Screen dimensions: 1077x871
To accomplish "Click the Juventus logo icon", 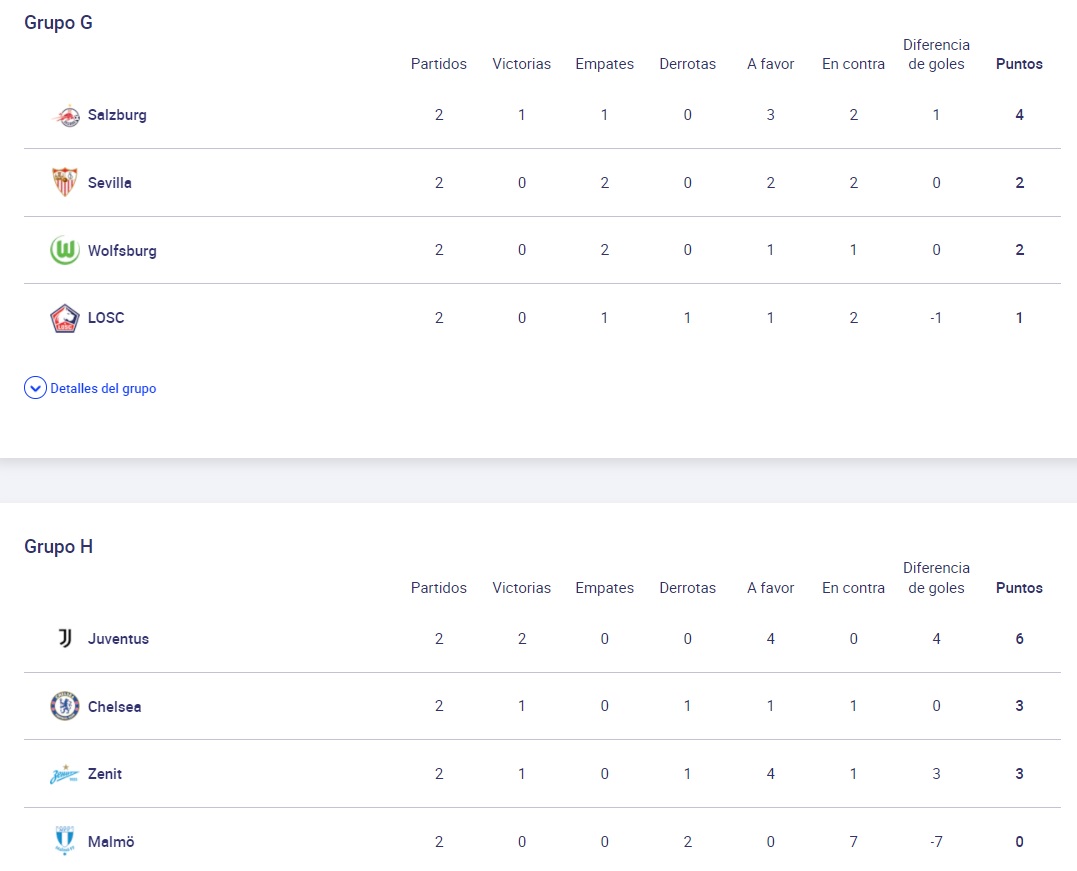I will (65, 639).
